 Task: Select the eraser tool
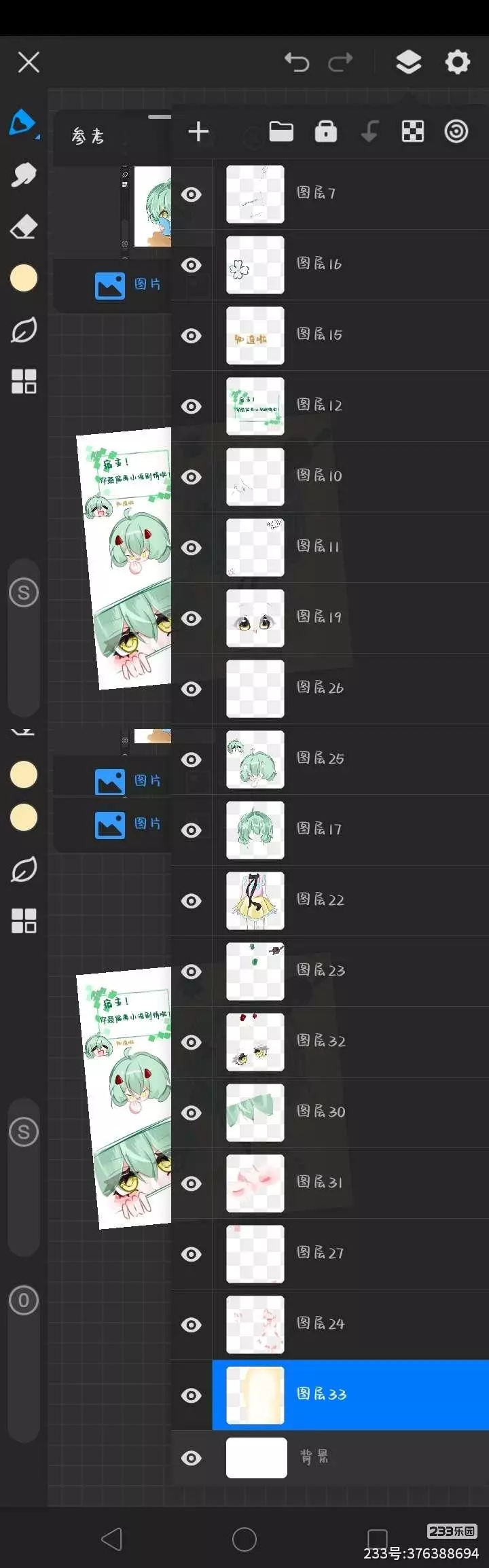coord(24,227)
